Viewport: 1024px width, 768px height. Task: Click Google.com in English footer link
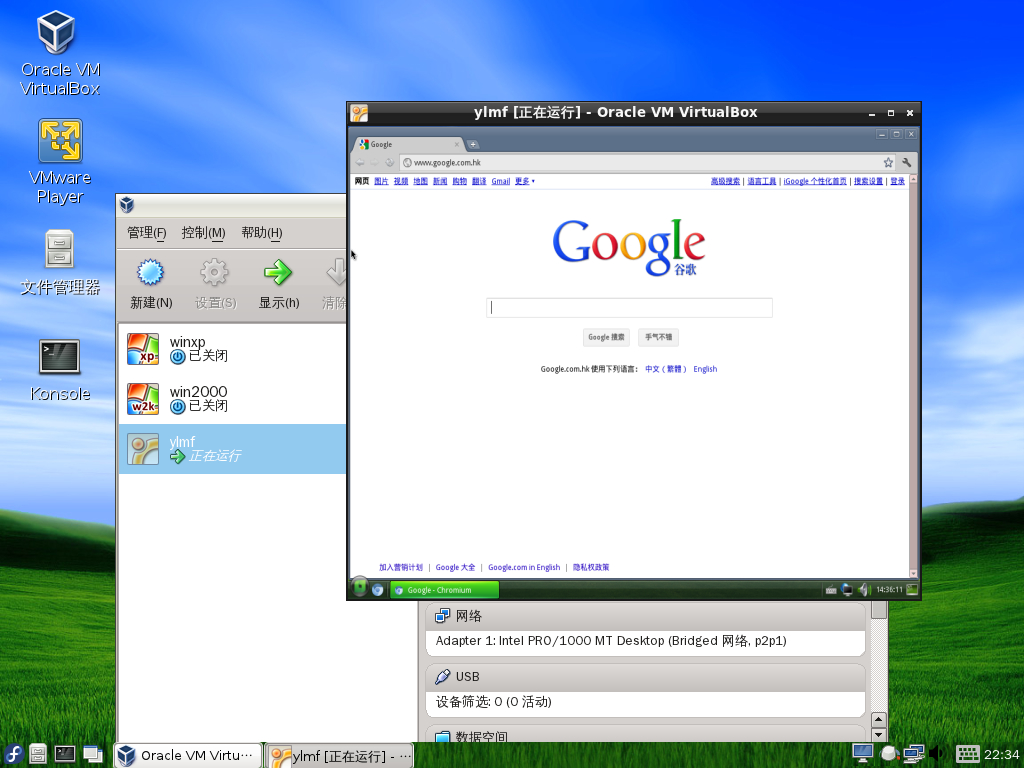point(524,568)
